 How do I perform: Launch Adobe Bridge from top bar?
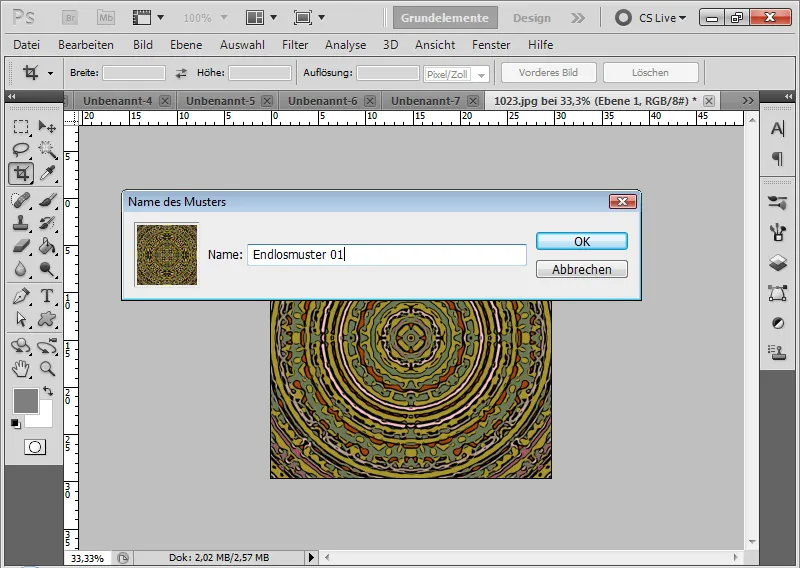coord(70,18)
